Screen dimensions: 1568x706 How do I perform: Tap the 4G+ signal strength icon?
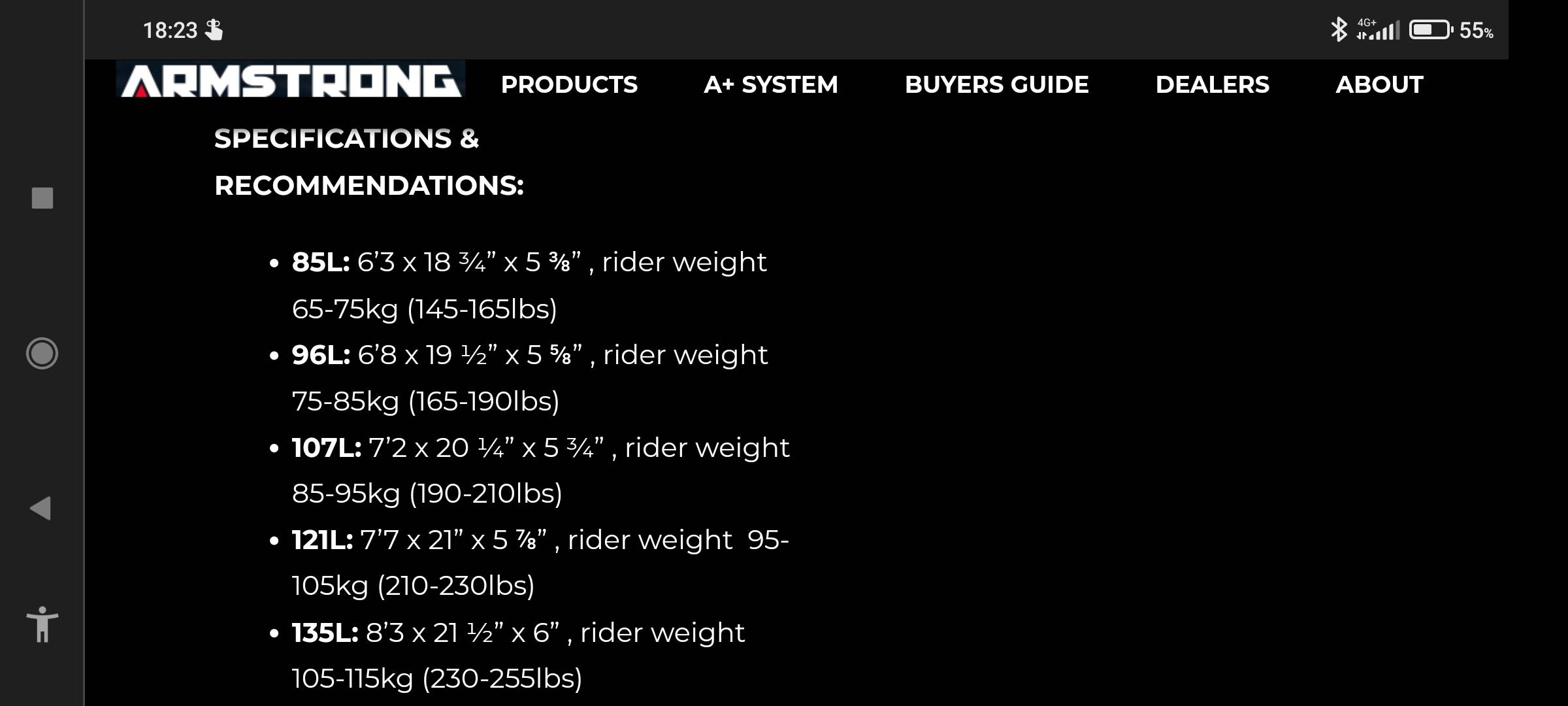[x=1378, y=29]
